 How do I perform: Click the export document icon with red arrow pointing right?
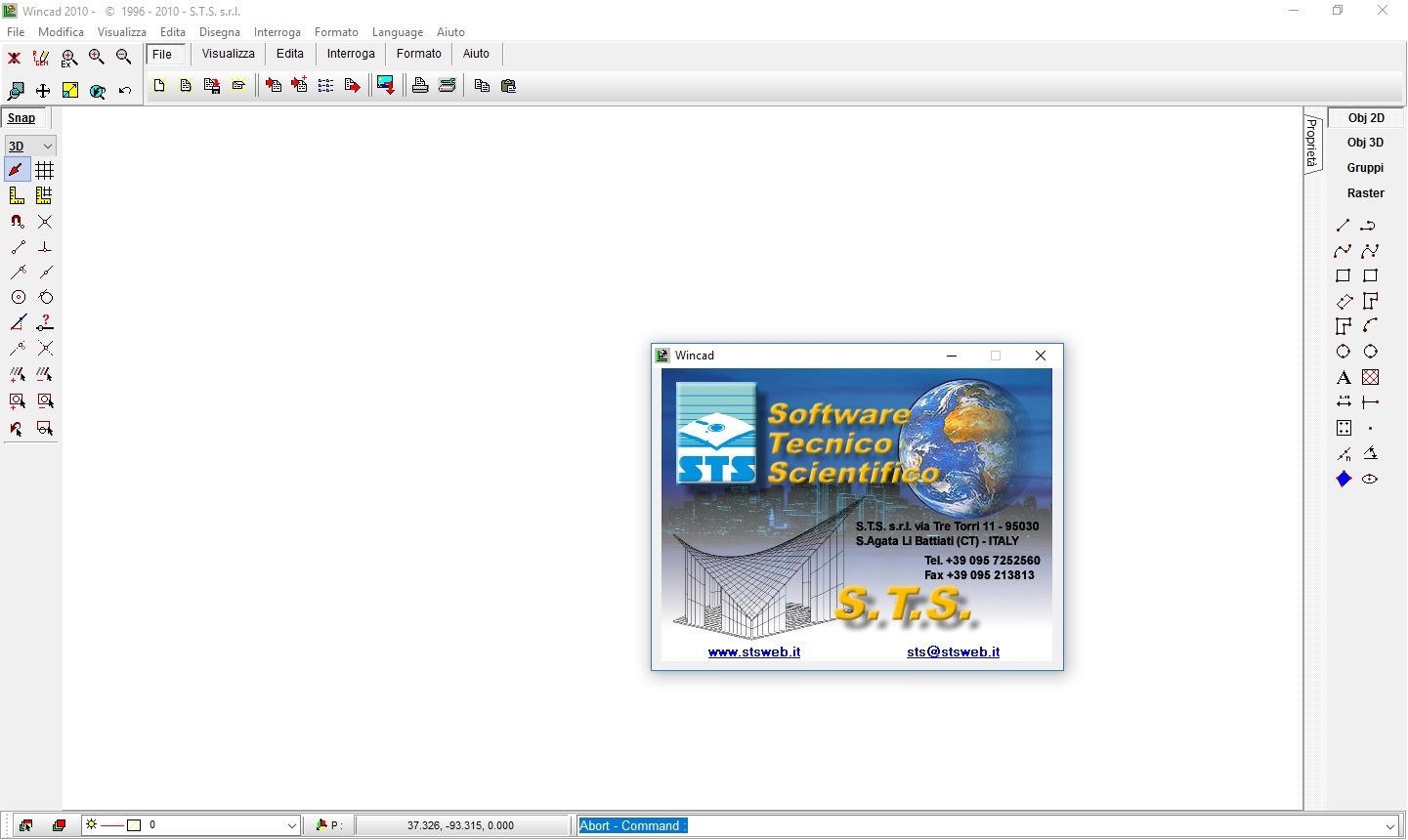pos(353,86)
